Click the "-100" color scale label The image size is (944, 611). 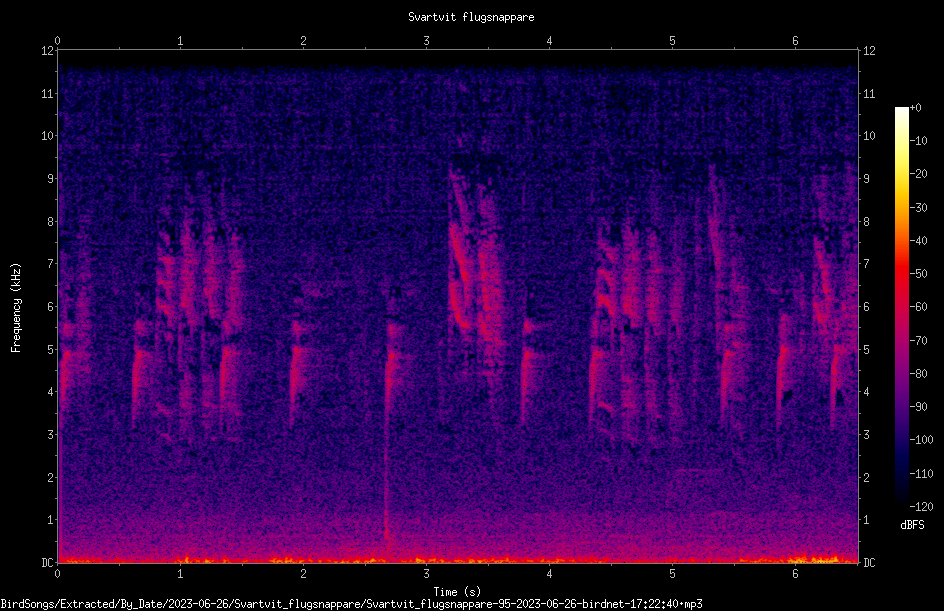921,440
